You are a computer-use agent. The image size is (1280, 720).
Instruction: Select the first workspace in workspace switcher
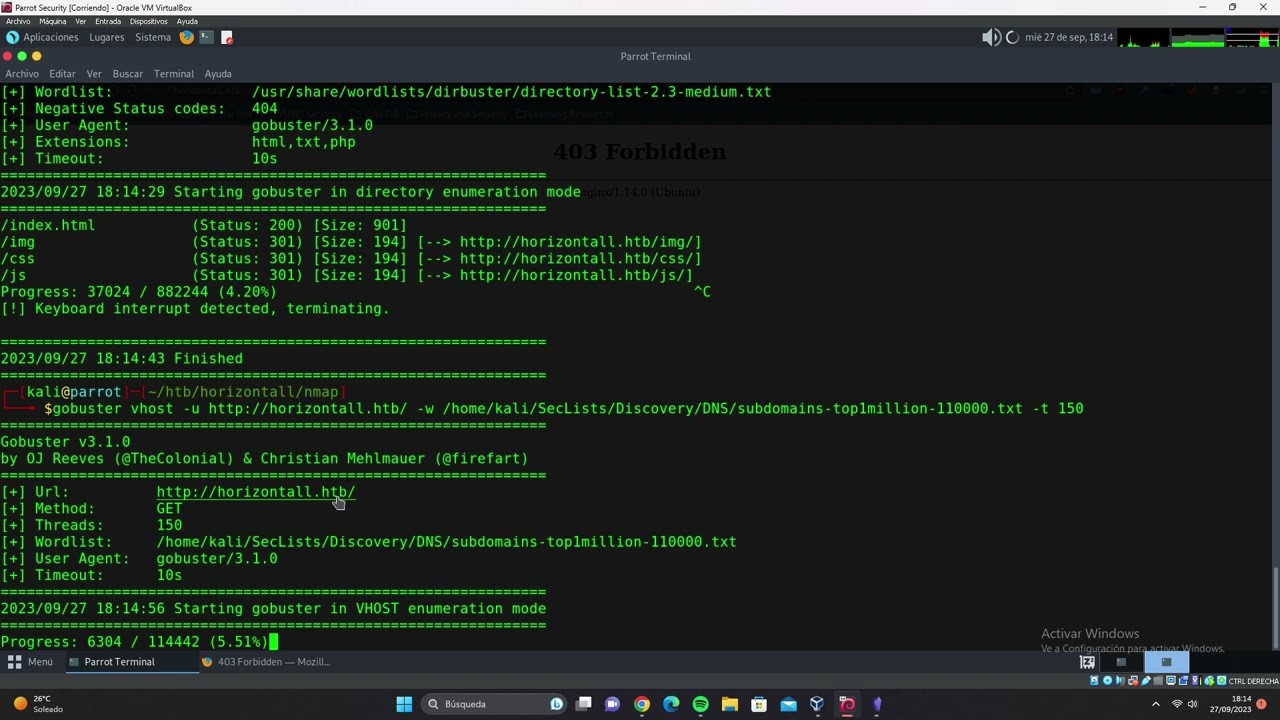[x=1121, y=662]
